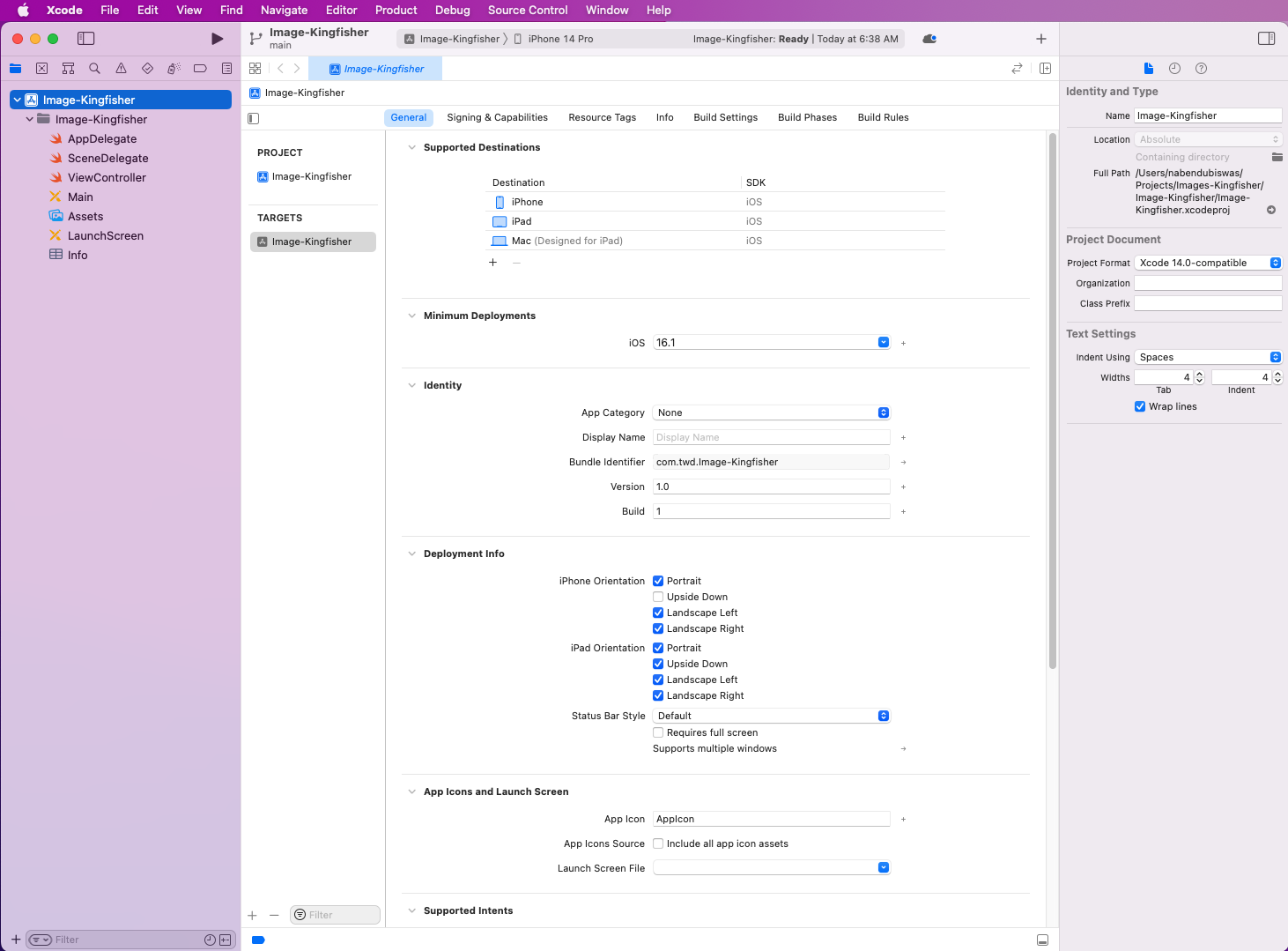Open the Info tab
The image size is (1288, 951).
click(664, 117)
